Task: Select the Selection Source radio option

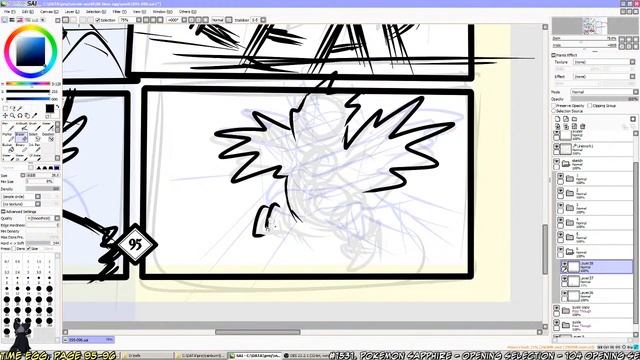Action: tap(554, 111)
